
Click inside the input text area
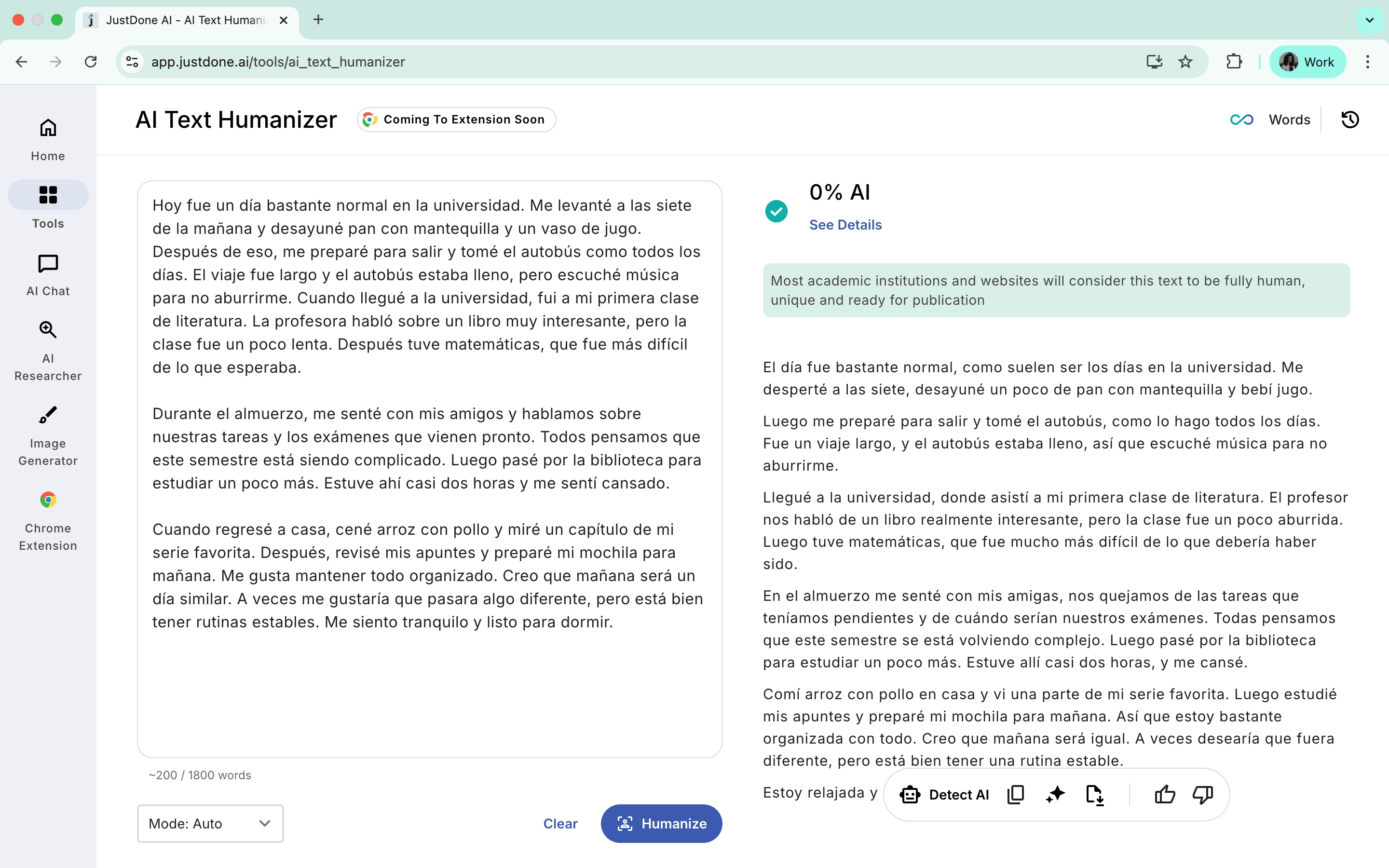click(x=429, y=689)
